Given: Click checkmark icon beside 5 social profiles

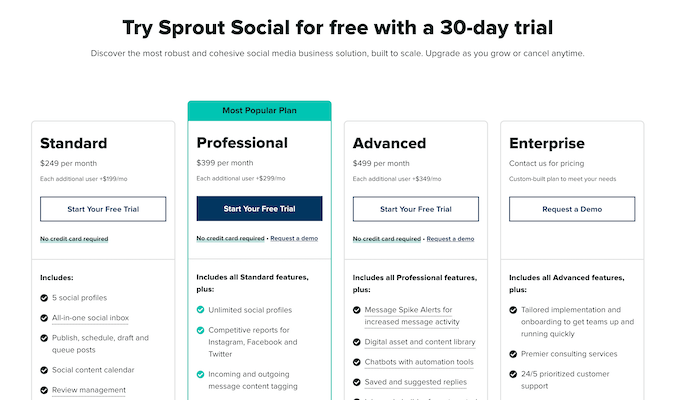Looking at the screenshot, I should pos(44,298).
